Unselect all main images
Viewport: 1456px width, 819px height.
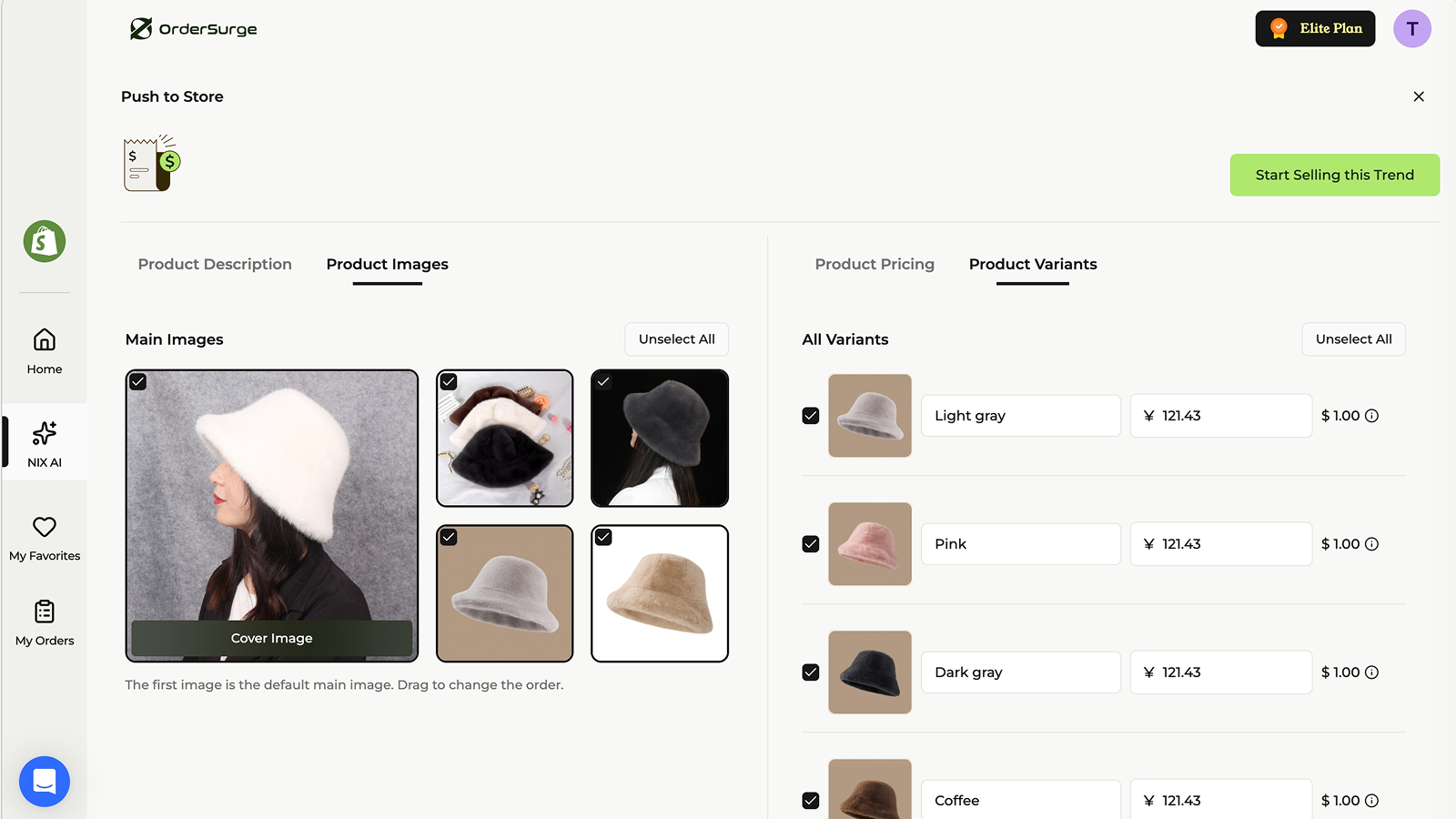tap(676, 339)
